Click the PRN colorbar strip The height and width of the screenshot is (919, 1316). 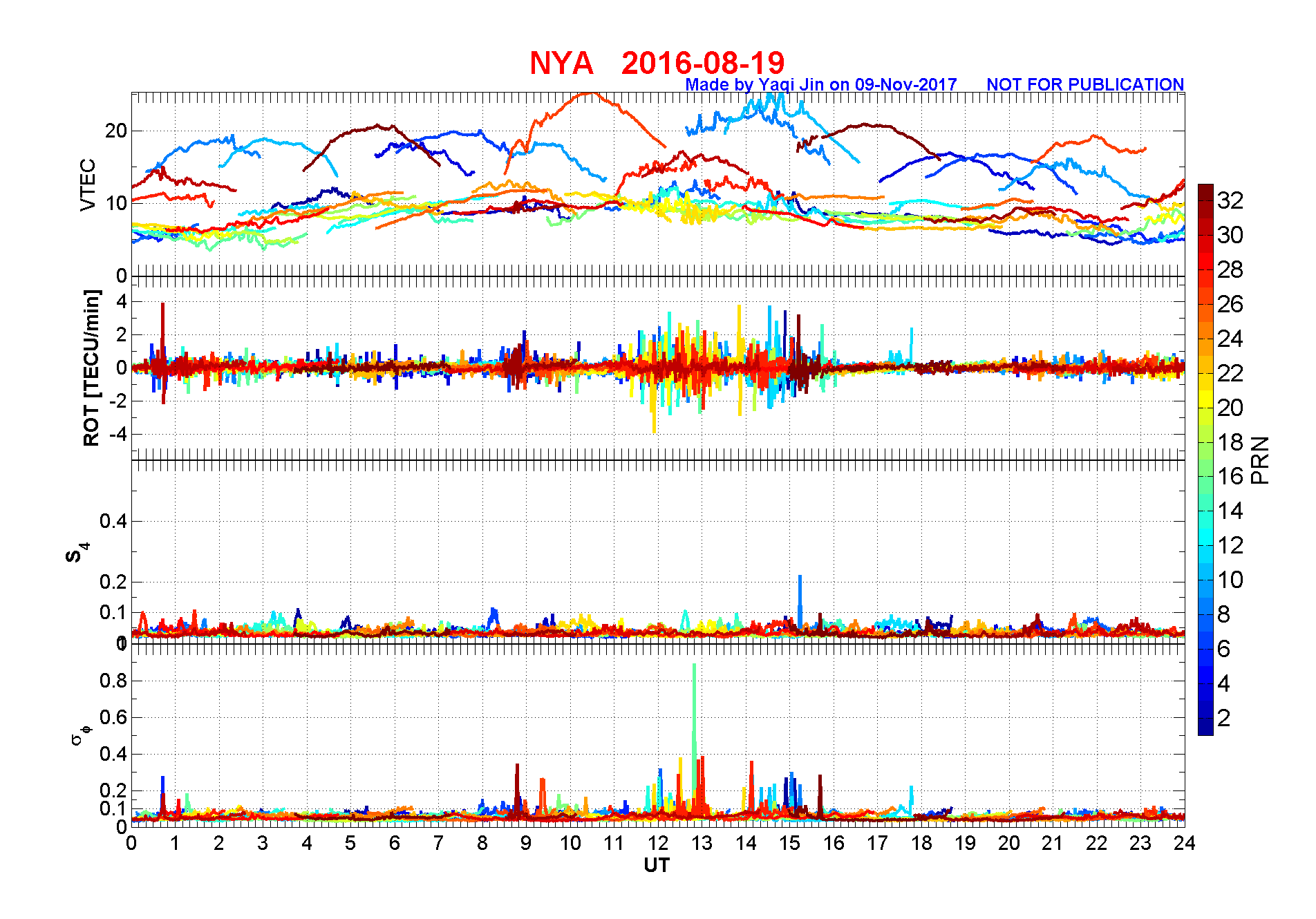click(1205, 459)
